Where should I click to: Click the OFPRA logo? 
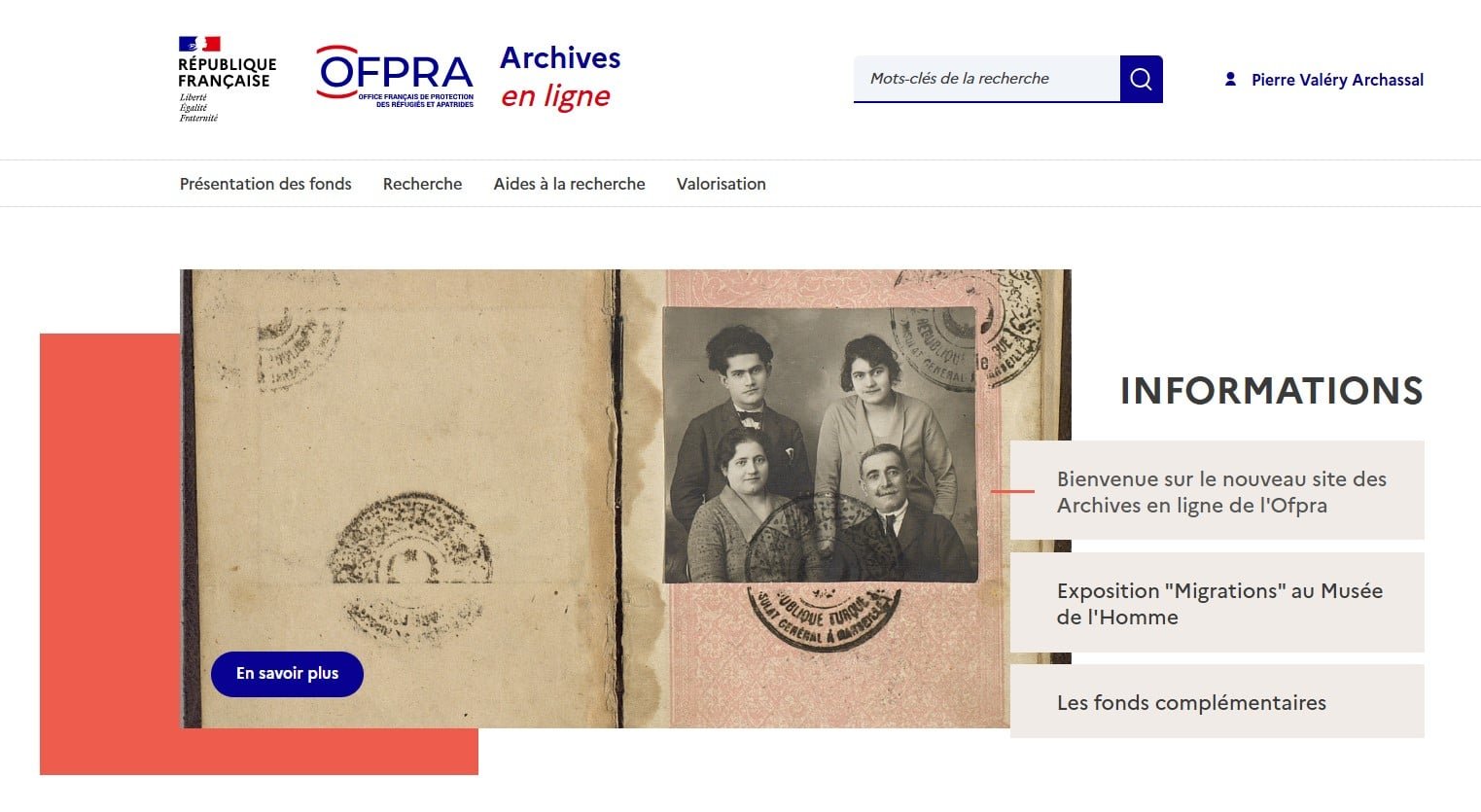[395, 75]
